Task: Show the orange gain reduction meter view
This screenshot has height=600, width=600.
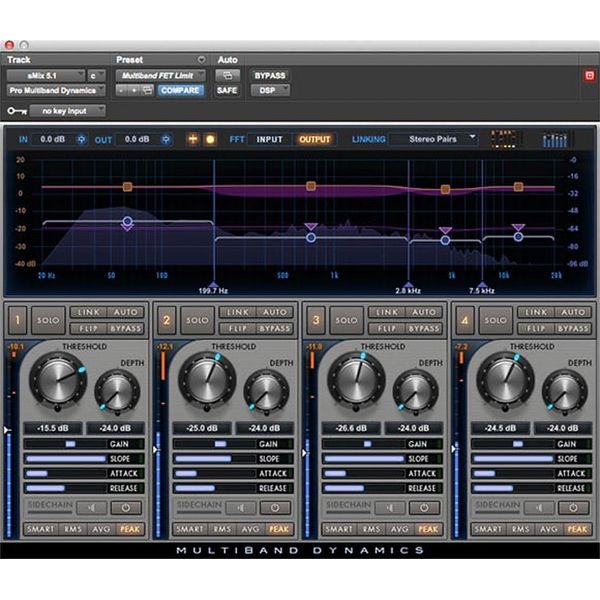Action: coord(504,139)
